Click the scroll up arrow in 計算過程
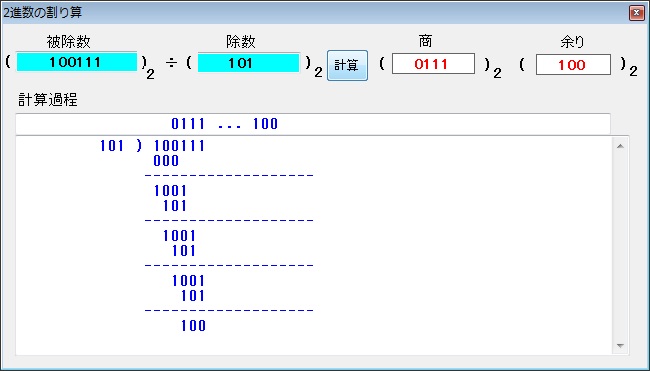650x371 pixels. [620, 146]
